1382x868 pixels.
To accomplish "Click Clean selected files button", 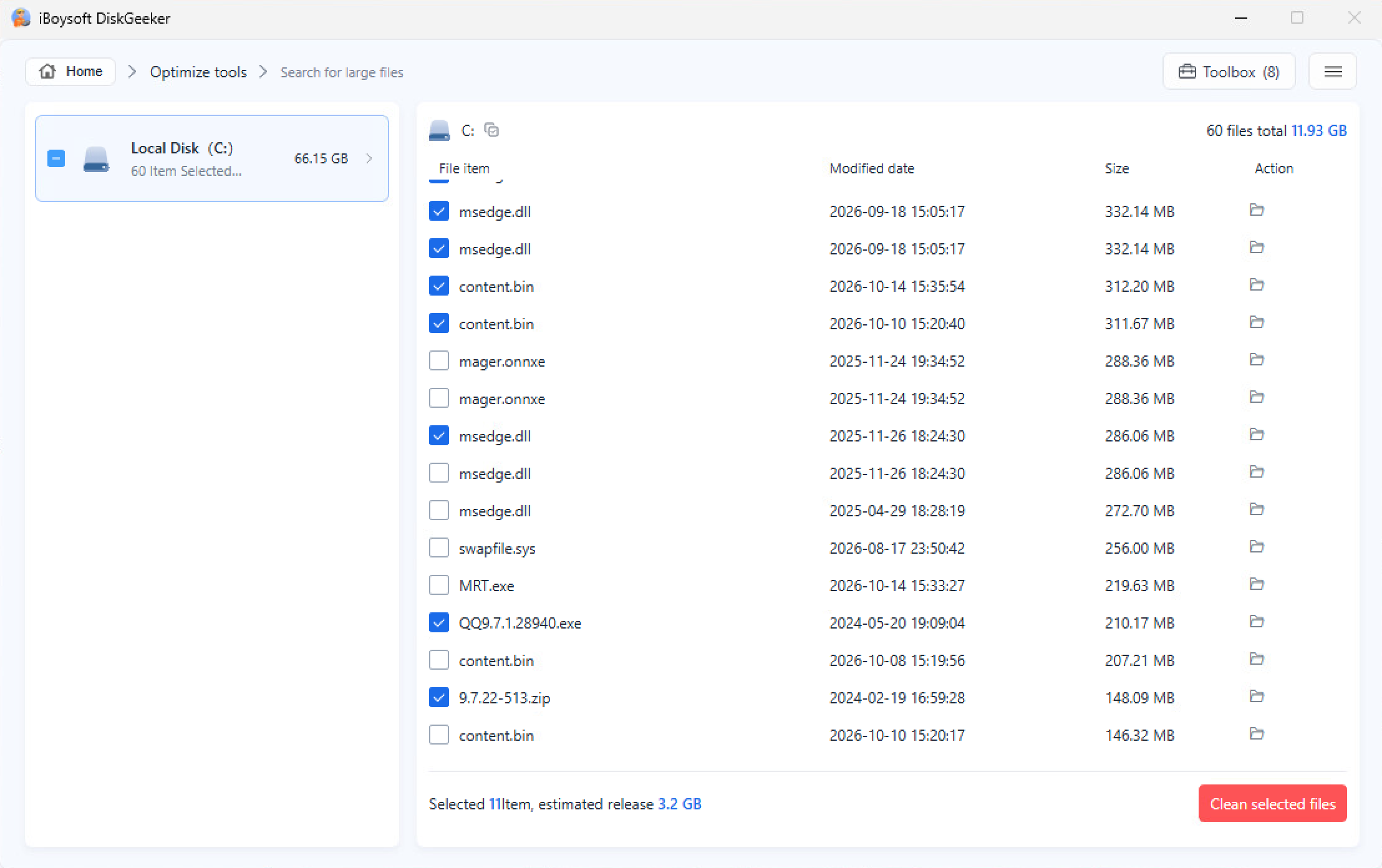I will pyautogui.click(x=1272, y=803).
